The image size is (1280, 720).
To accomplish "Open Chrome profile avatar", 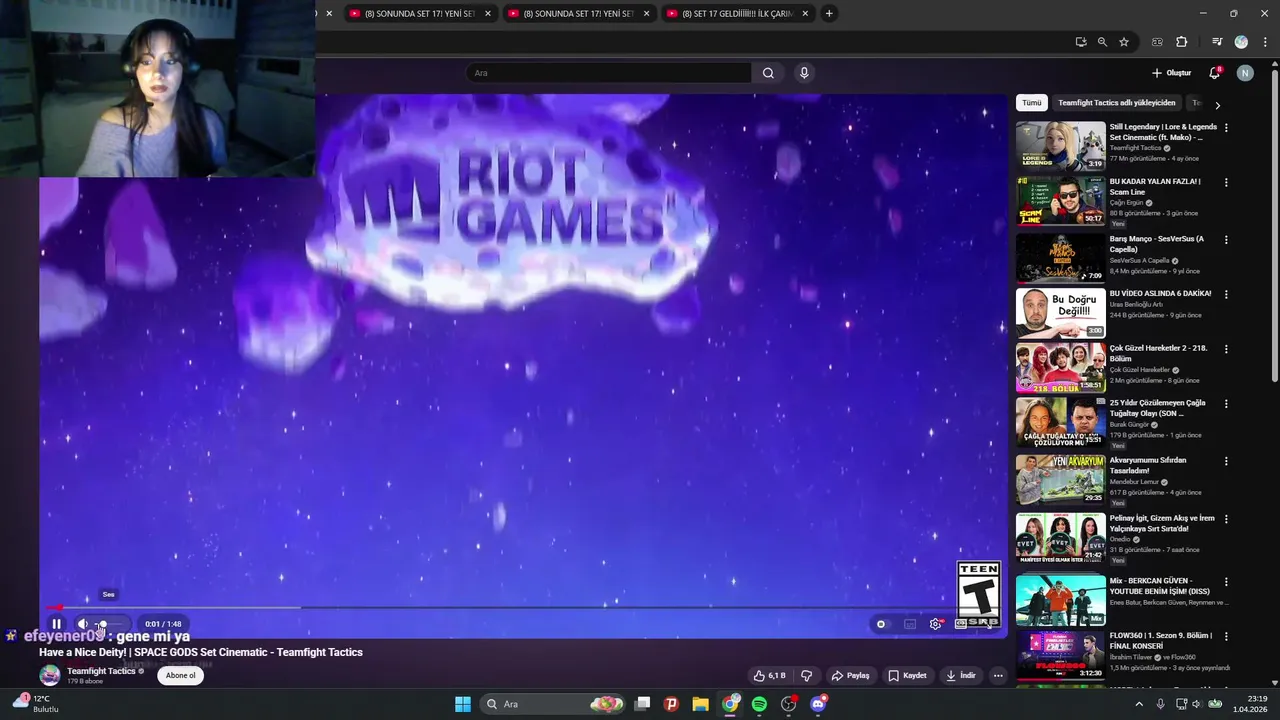I will (1241, 42).
